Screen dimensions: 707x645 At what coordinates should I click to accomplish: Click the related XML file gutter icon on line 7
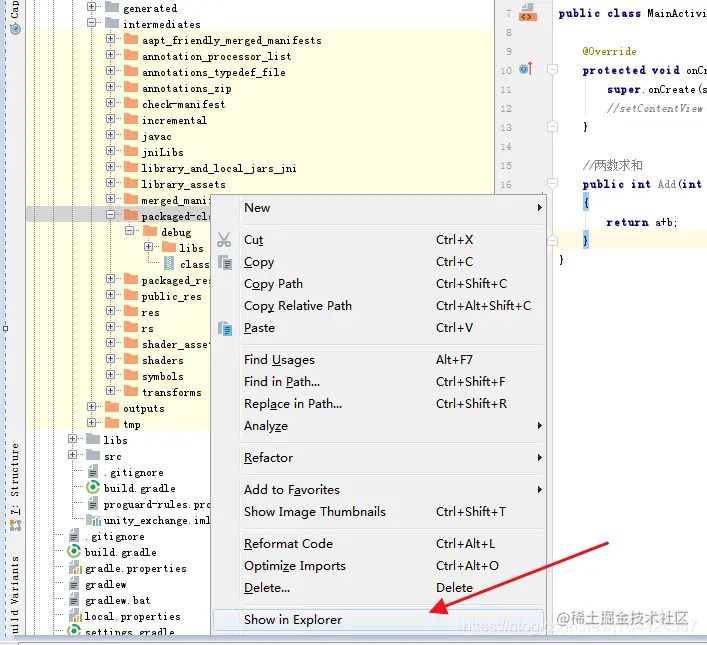pos(527,13)
